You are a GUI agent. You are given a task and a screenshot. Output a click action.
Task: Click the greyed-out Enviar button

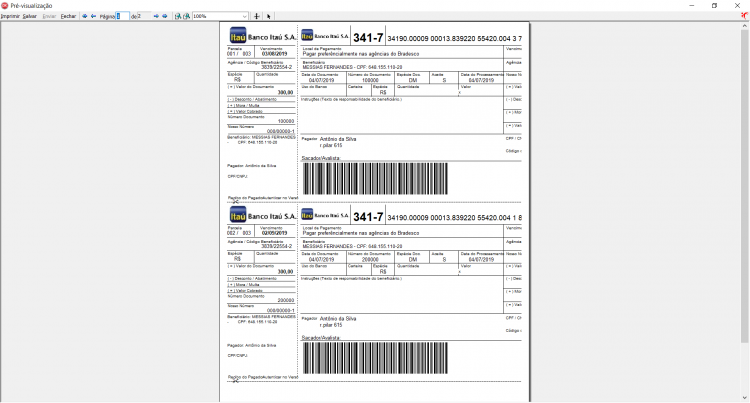tap(49, 16)
